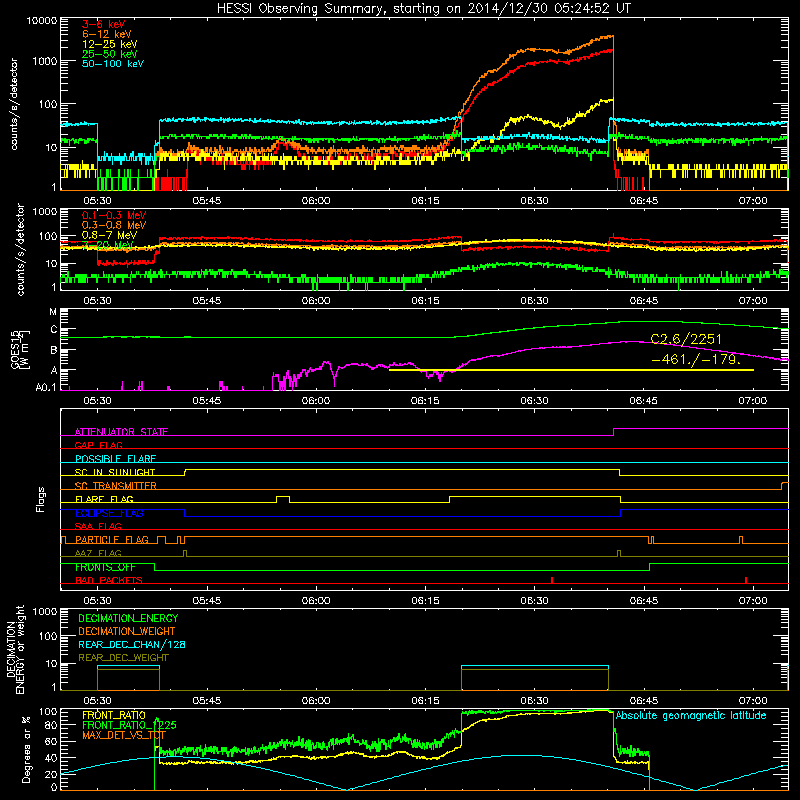800x800 pixels.
Task: Click the 0.1-0.3 MeV legend label
Action: (x=114, y=215)
